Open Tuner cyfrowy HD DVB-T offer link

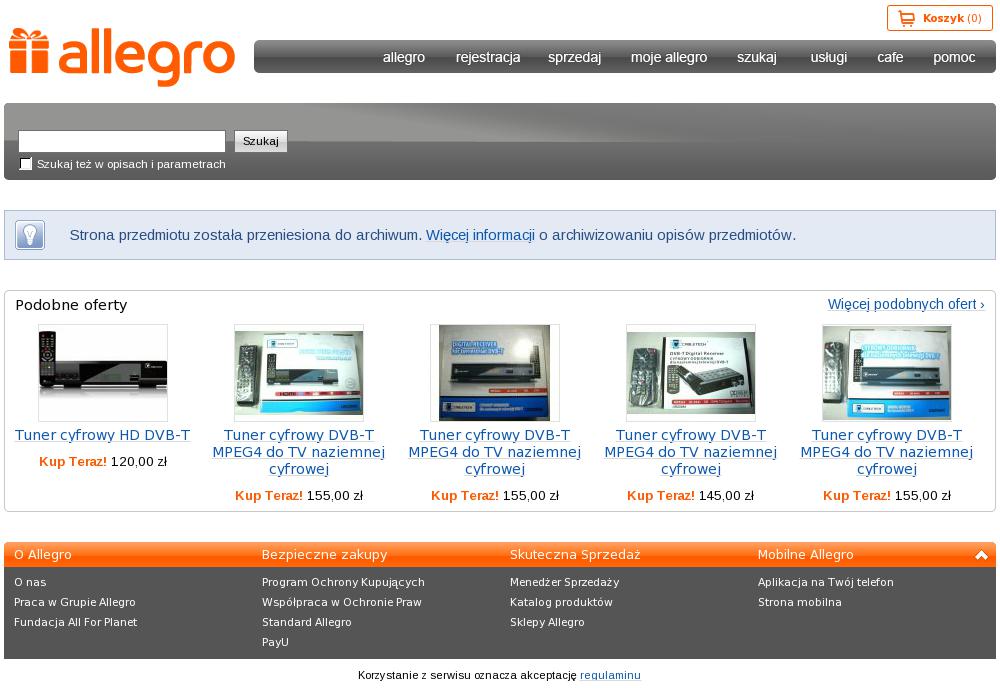103,435
